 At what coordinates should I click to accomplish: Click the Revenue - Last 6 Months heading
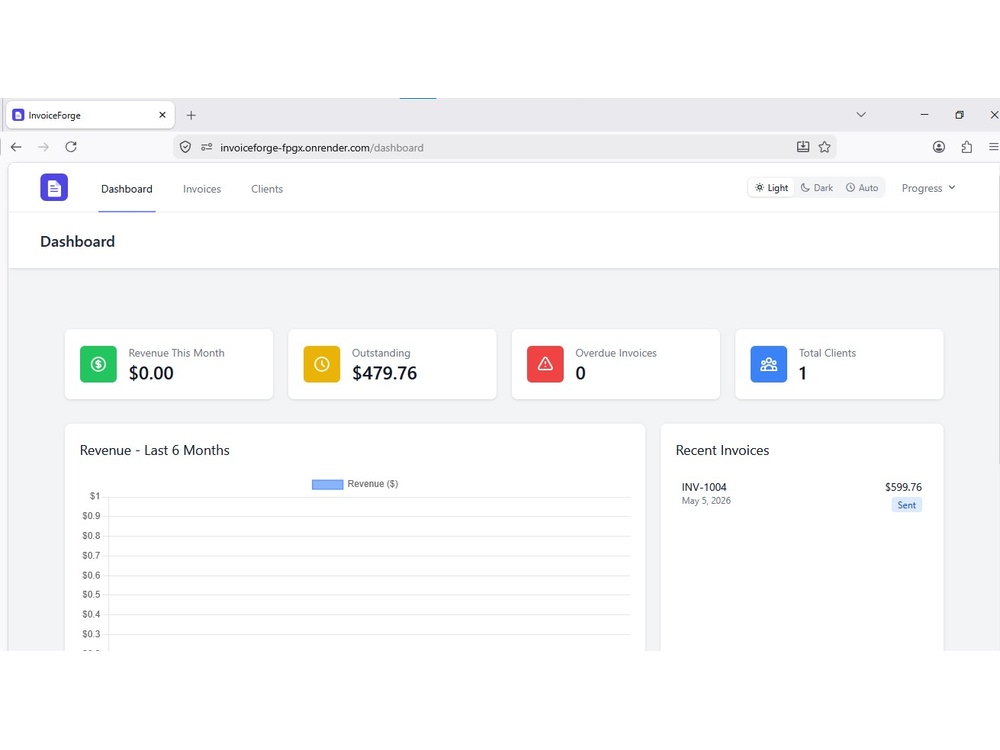coord(154,450)
